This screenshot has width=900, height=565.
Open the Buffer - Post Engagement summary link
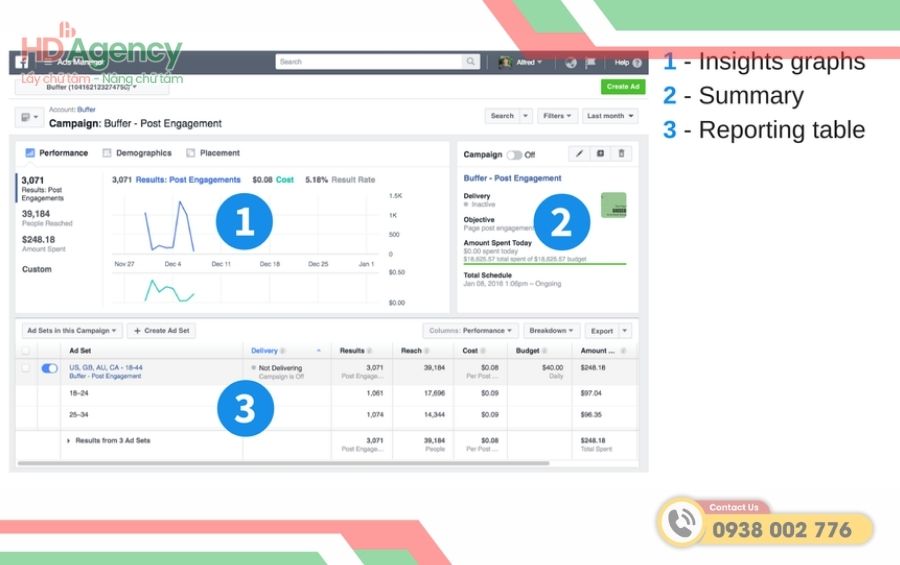(512, 178)
